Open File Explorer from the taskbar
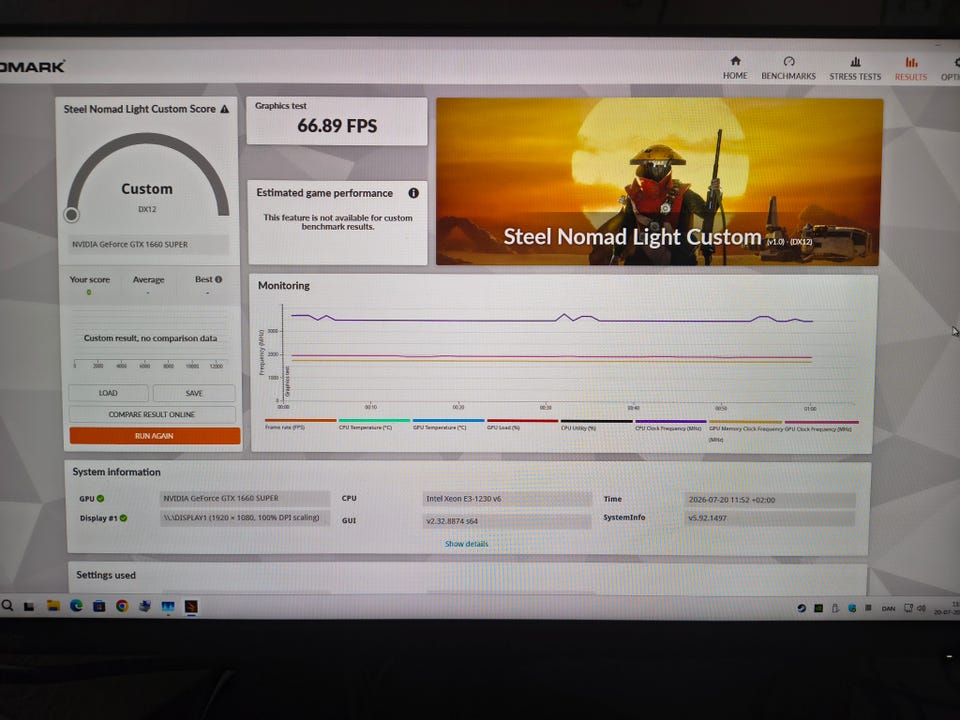The image size is (960, 720). click(x=53, y=606)
